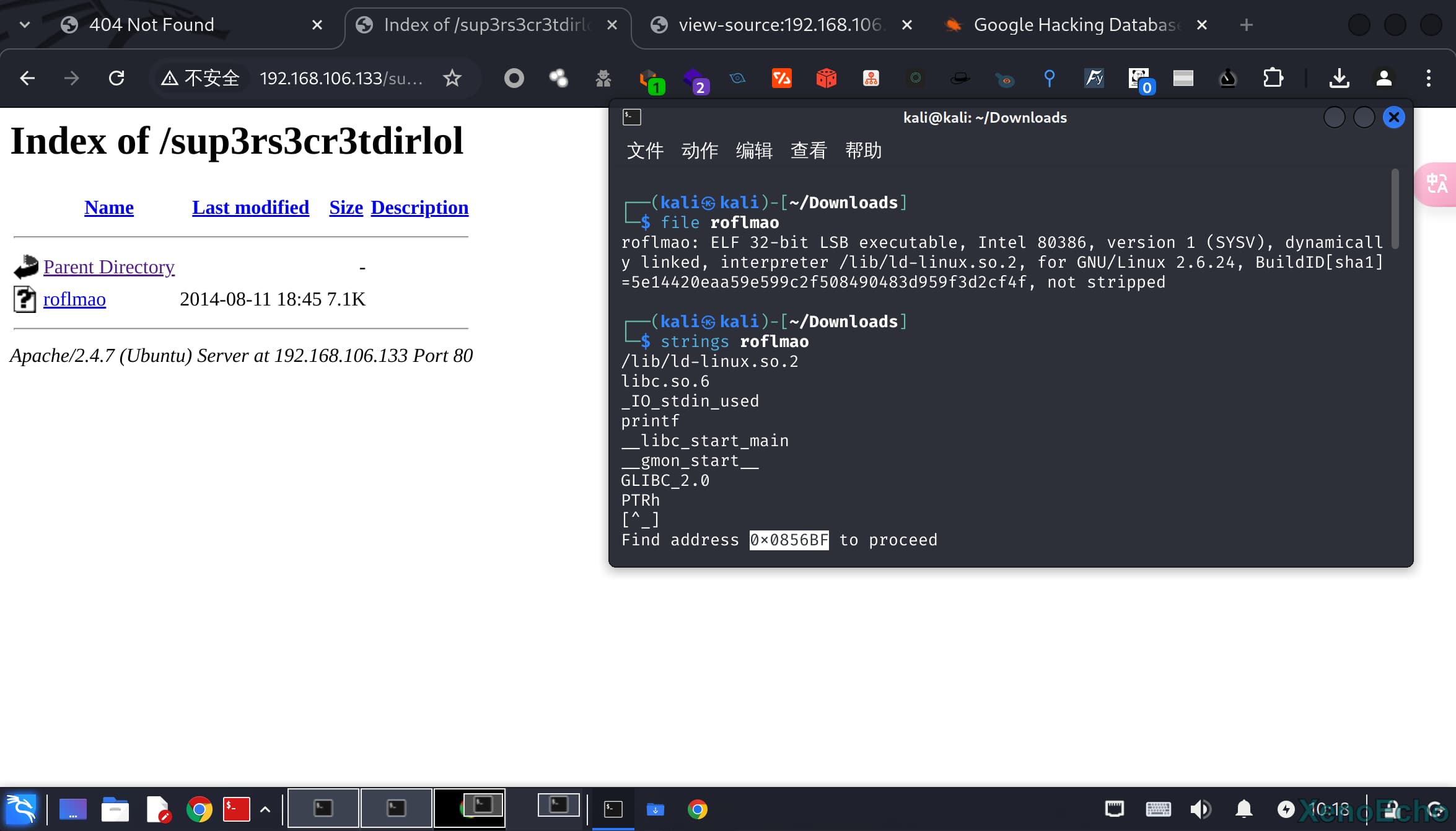Image resolution: width=1456 pixels, height=831 pixels.
Task: Open the browser downloads icon
Action: (x=1339, y=78)
